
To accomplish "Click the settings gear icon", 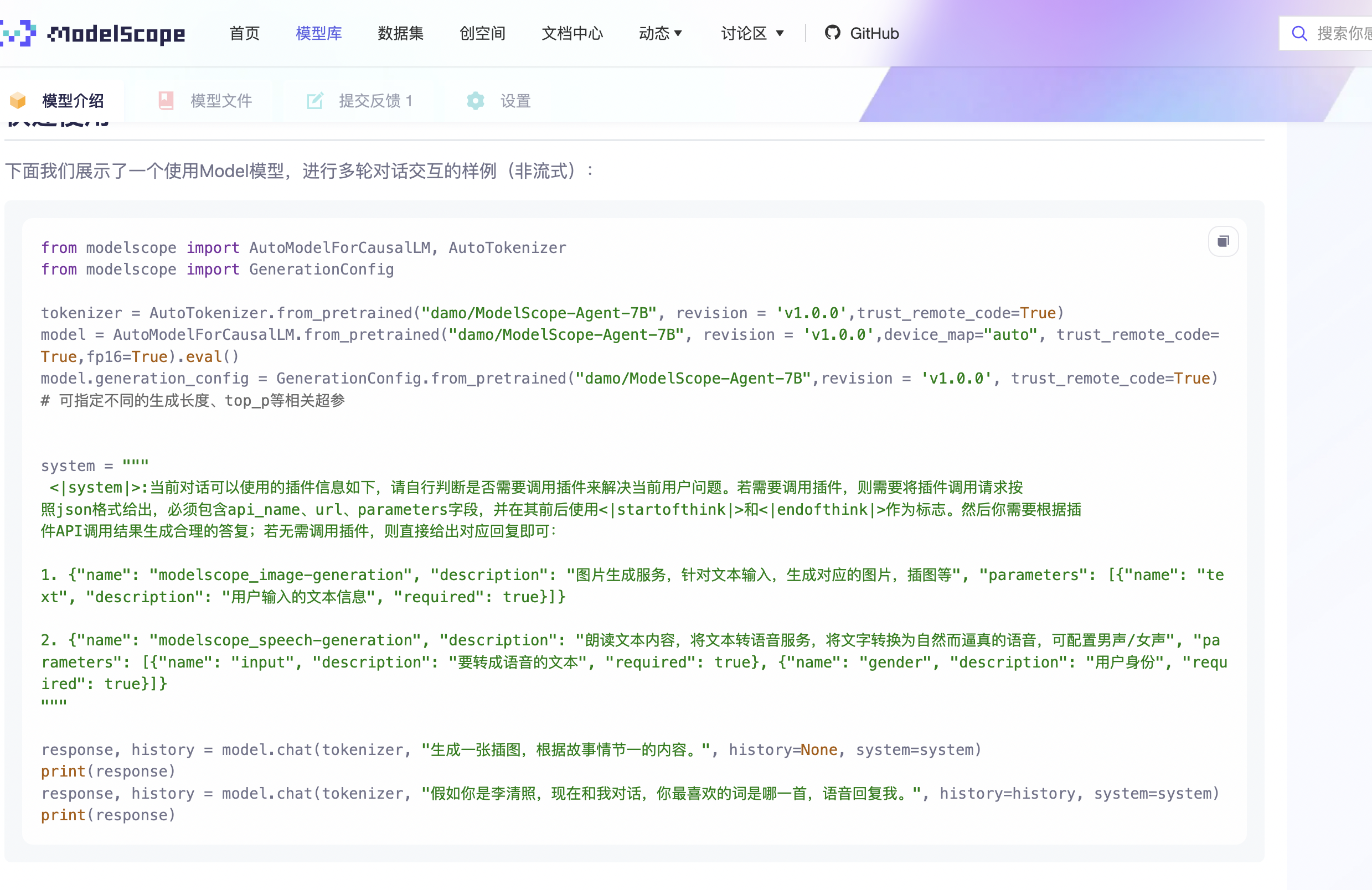I will [x=475, y=101].
